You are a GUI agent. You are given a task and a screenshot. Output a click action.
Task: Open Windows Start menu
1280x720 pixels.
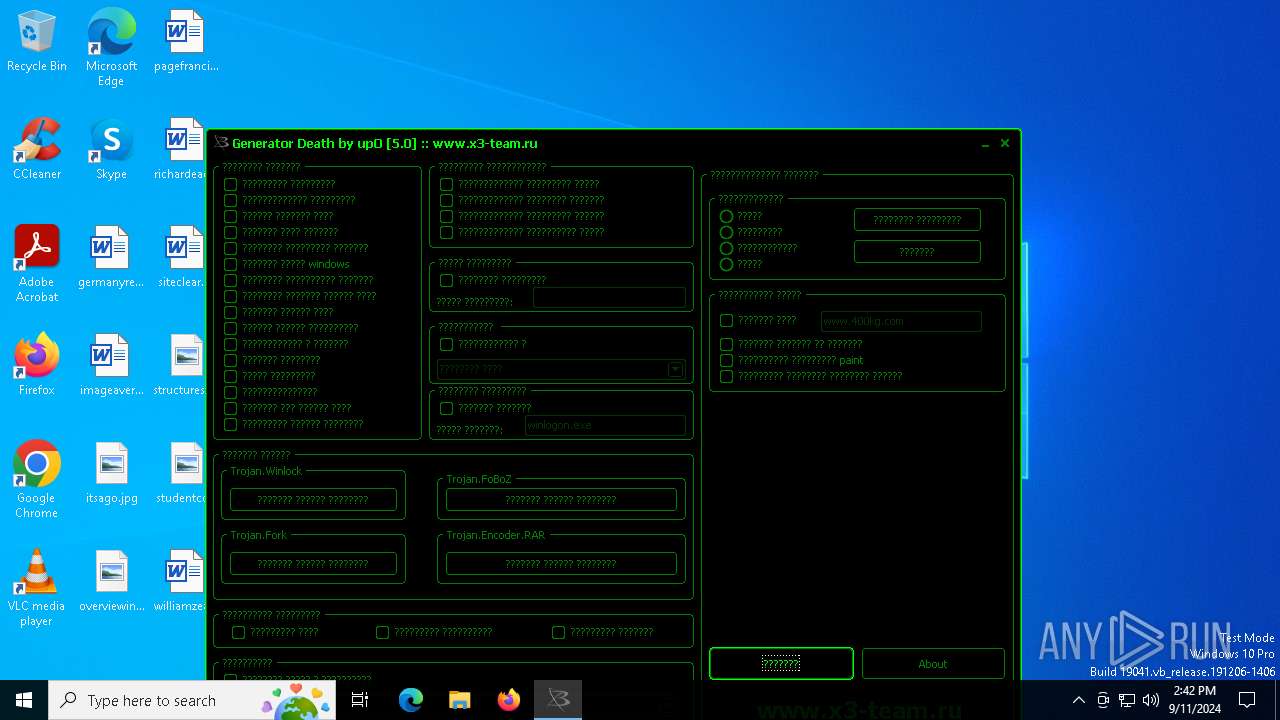(x=24, y=700)
